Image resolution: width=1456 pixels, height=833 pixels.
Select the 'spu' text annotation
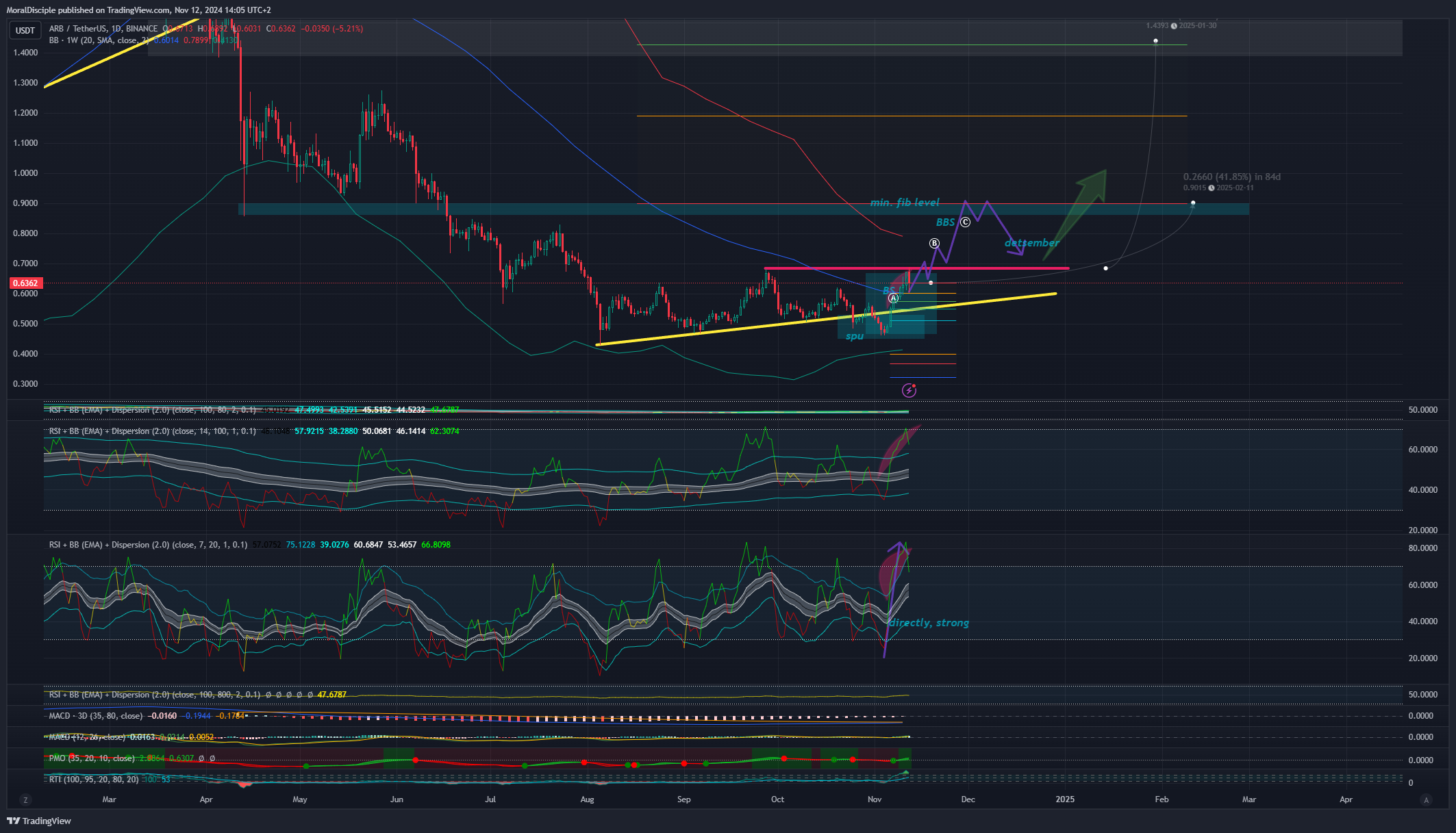click(855, 336)
